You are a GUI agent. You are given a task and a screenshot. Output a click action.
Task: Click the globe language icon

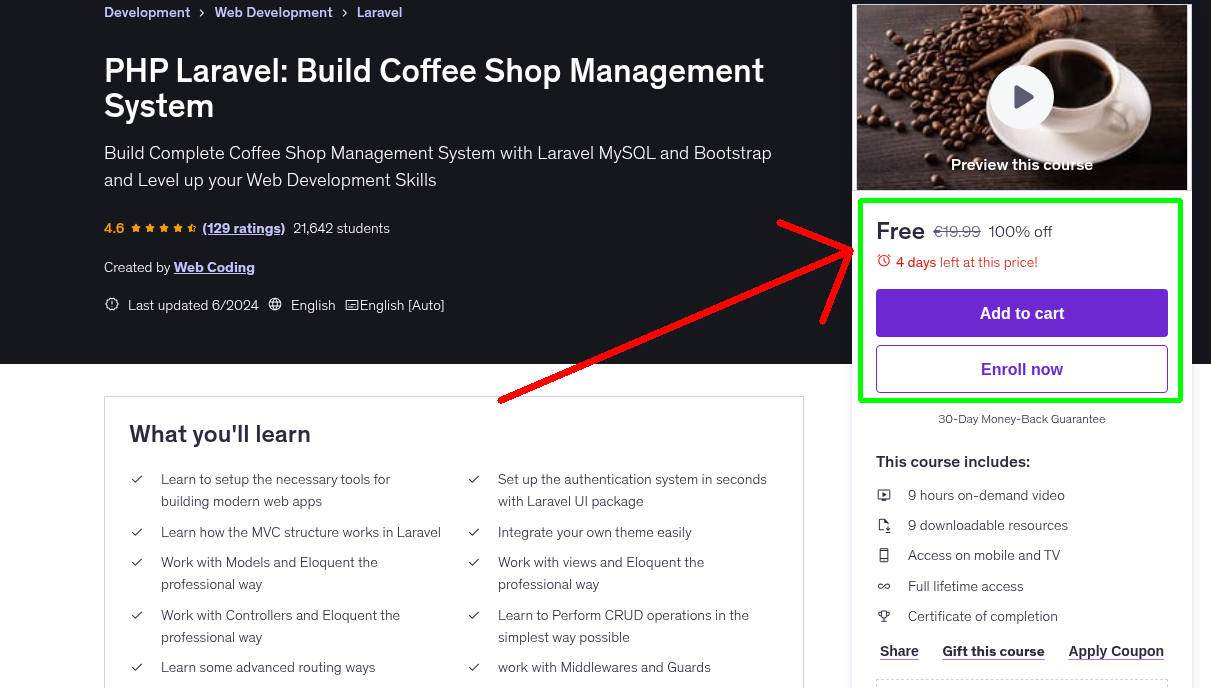point(276,305)
